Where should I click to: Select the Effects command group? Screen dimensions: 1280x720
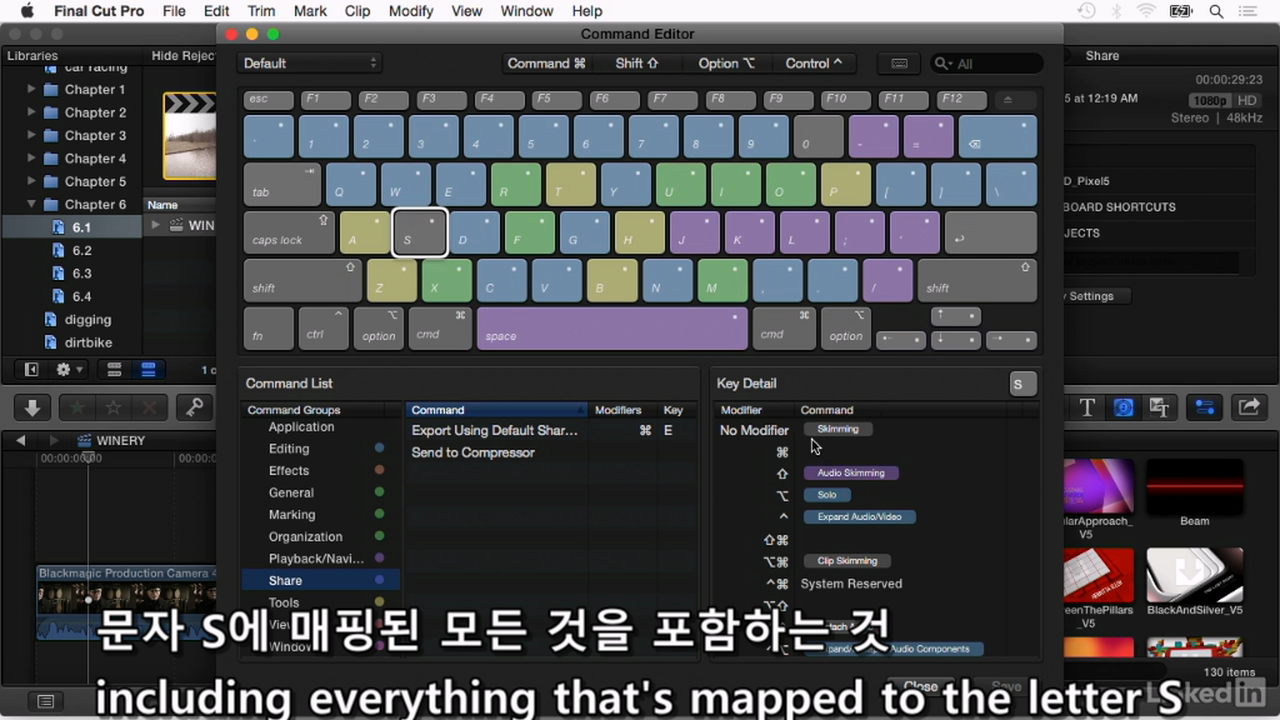tap(289, 471)
